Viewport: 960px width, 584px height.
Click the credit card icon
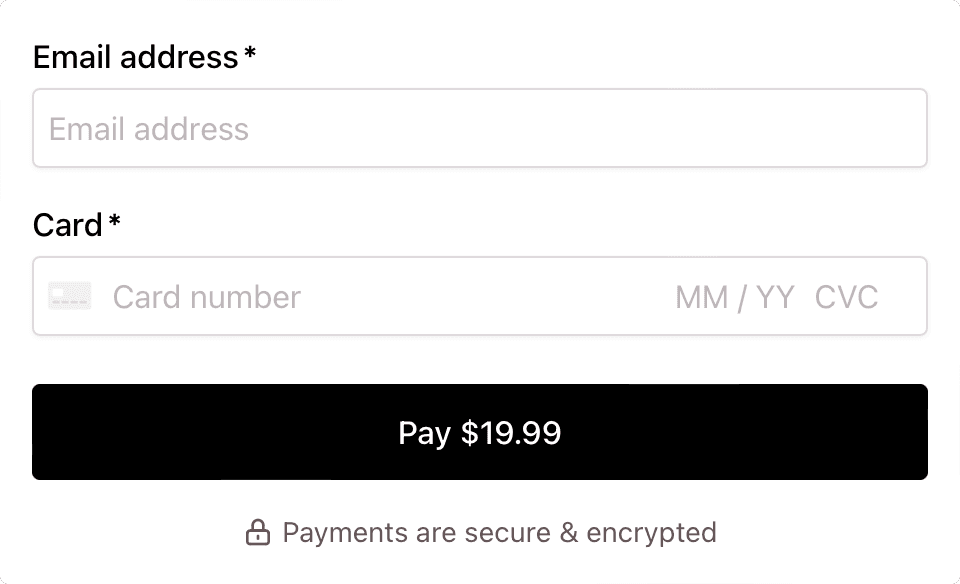click(x=70, y=296)
